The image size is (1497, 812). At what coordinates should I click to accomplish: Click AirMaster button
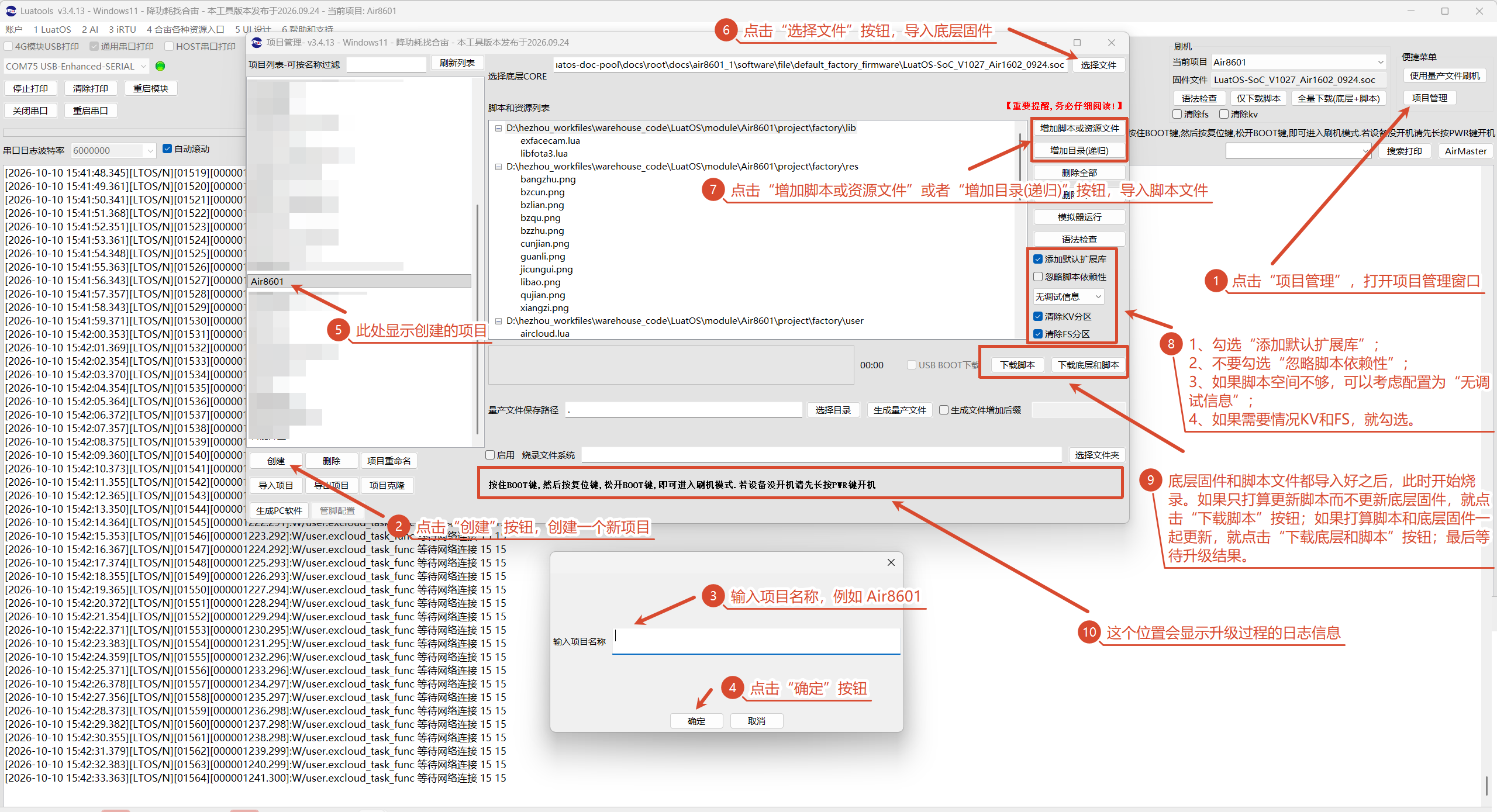(x=1465, y=151)
